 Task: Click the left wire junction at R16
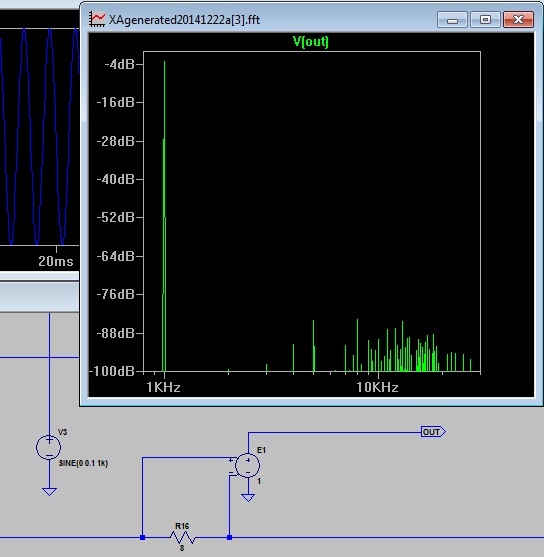[x=142, y=537]
